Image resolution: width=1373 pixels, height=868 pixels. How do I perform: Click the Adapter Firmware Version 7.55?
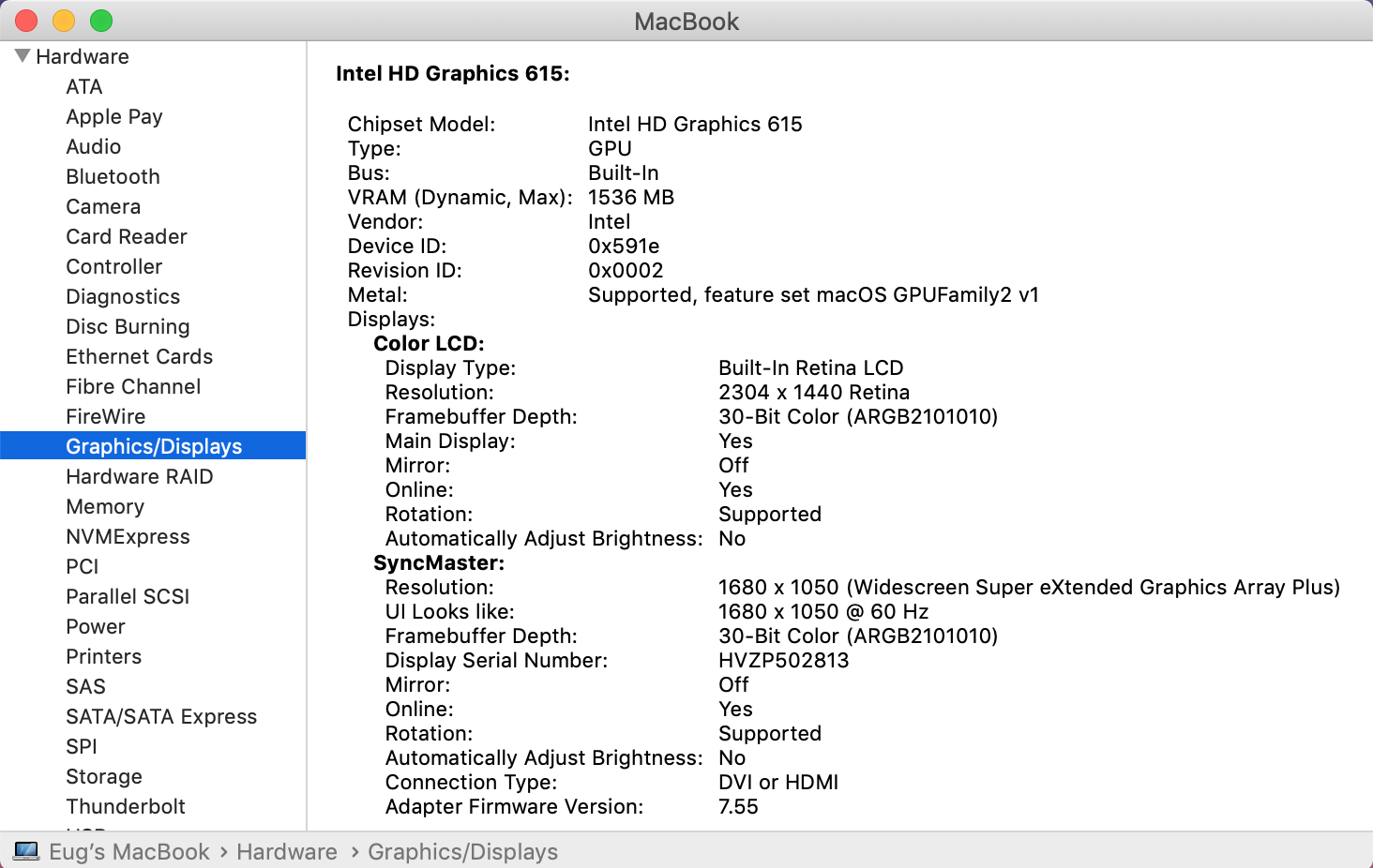coord(738,806)
